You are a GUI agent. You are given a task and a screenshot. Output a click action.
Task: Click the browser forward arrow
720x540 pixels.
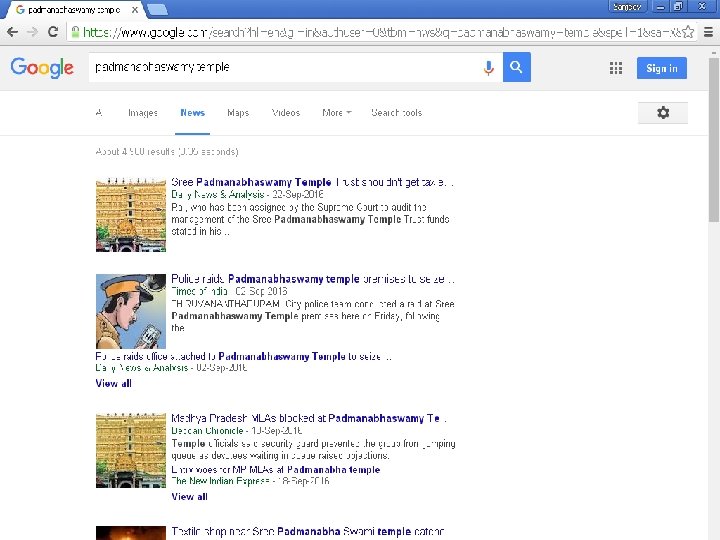32,32
